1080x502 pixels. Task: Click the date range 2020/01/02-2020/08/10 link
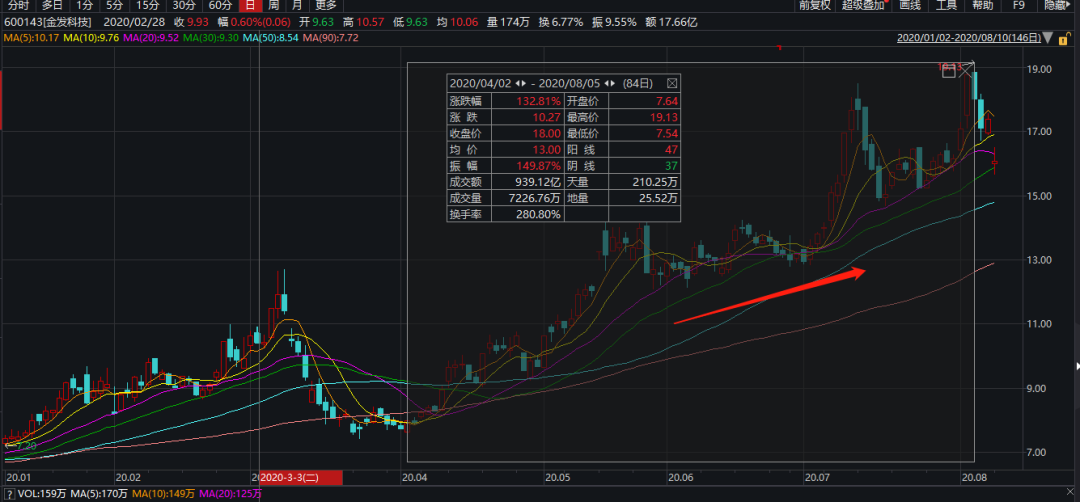966,38
